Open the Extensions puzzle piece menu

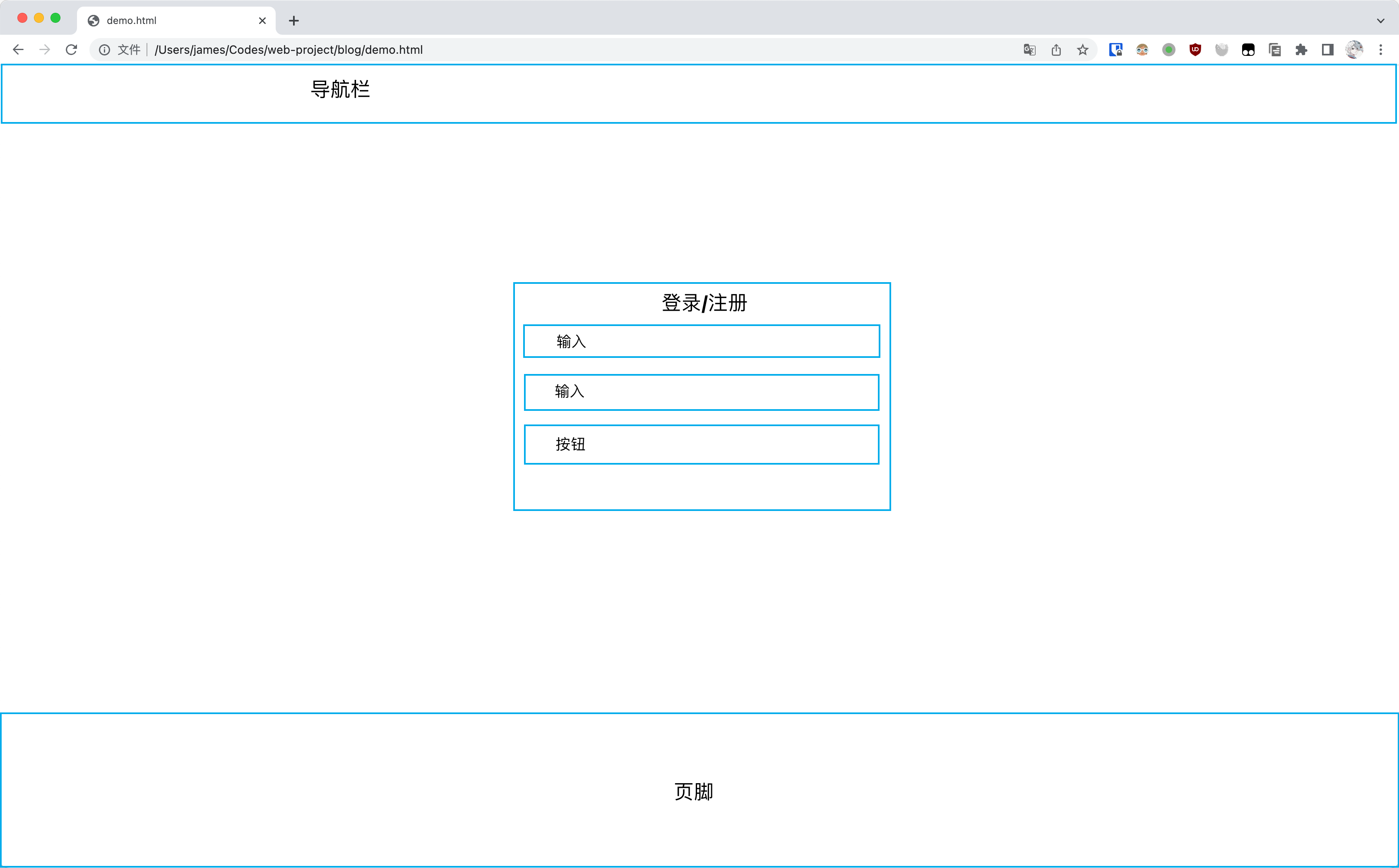(1301, 50)
